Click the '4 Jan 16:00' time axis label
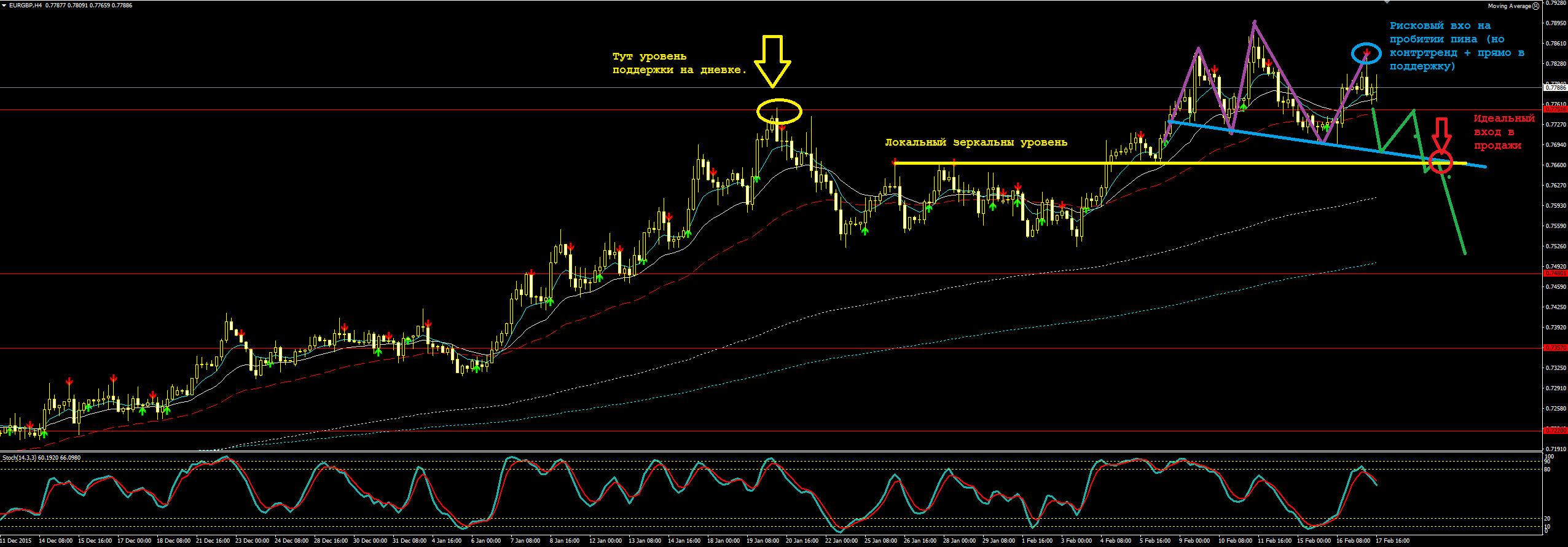Image resolution: width=1568 pixels, height=547 pixels. point(447,541)
